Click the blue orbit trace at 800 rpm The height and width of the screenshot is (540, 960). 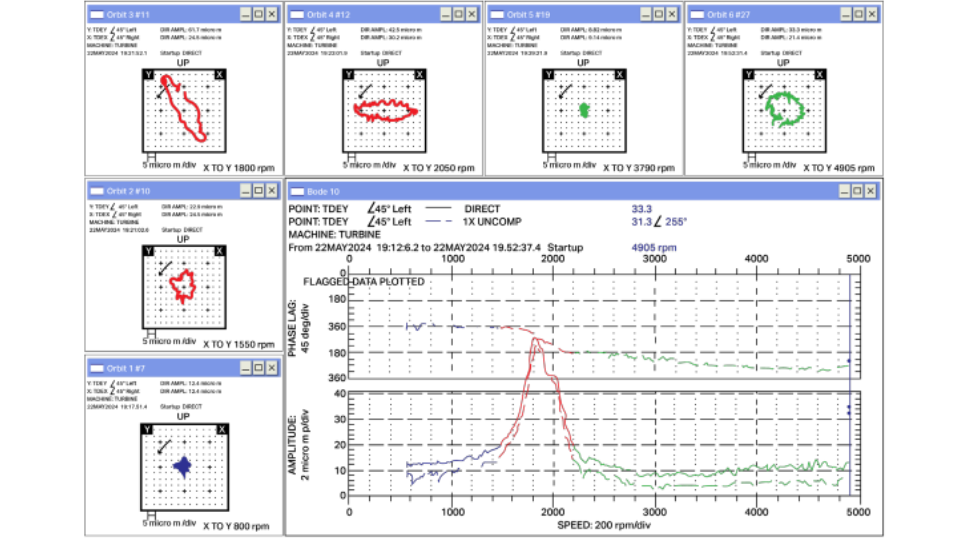[183, 465]
